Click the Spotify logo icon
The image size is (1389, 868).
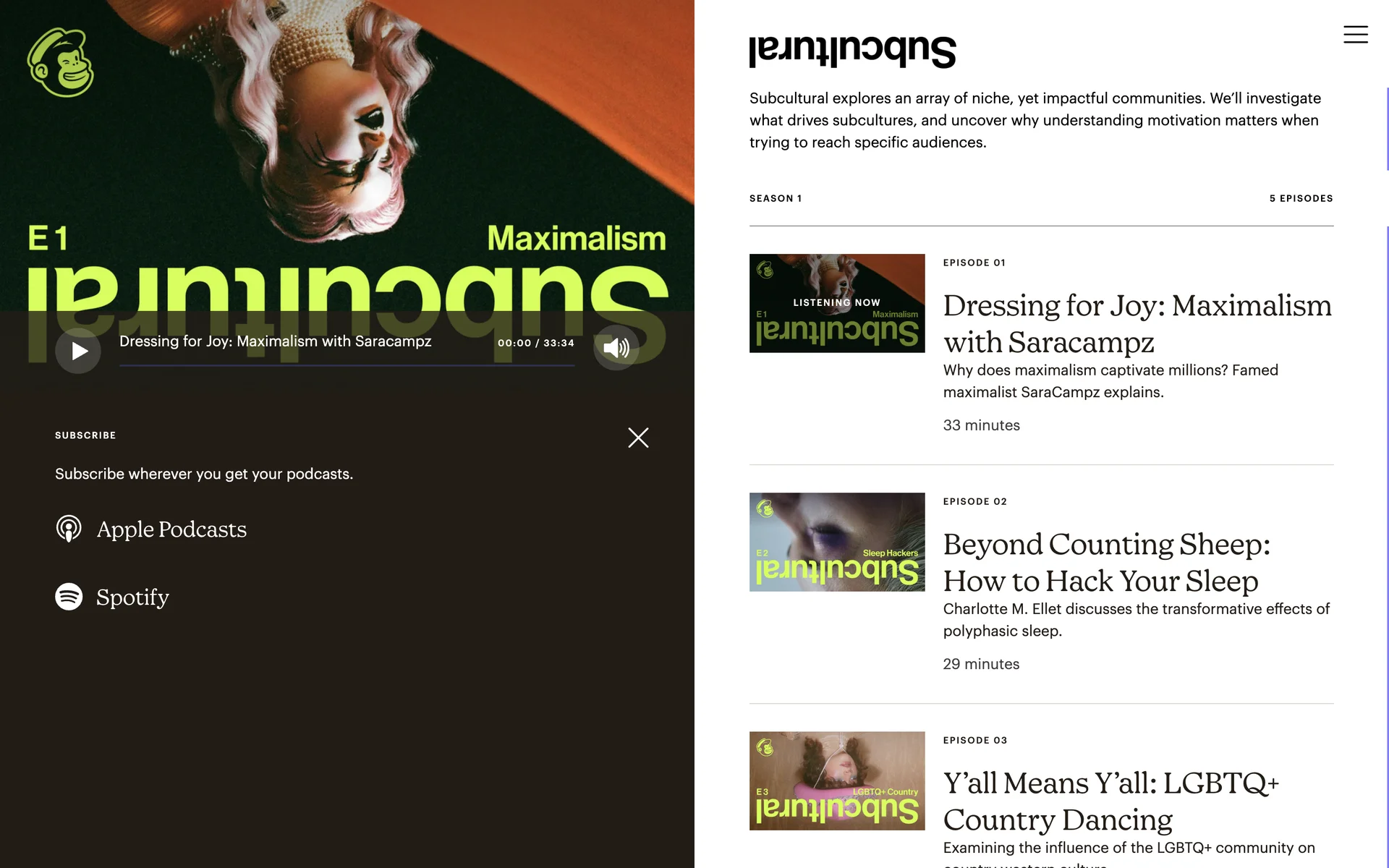(x=69, y=597)
